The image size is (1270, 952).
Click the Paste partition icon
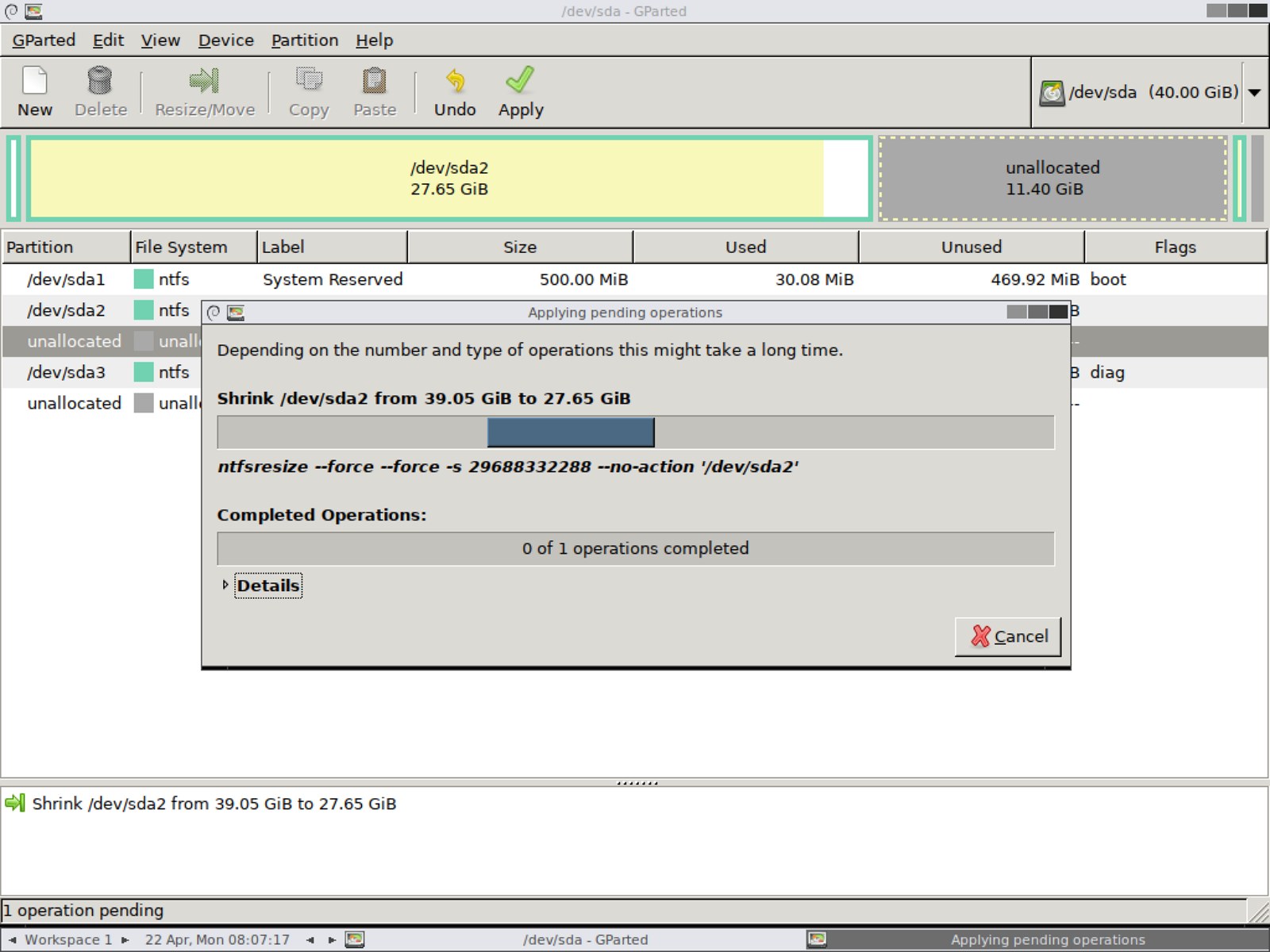[373, 89]
